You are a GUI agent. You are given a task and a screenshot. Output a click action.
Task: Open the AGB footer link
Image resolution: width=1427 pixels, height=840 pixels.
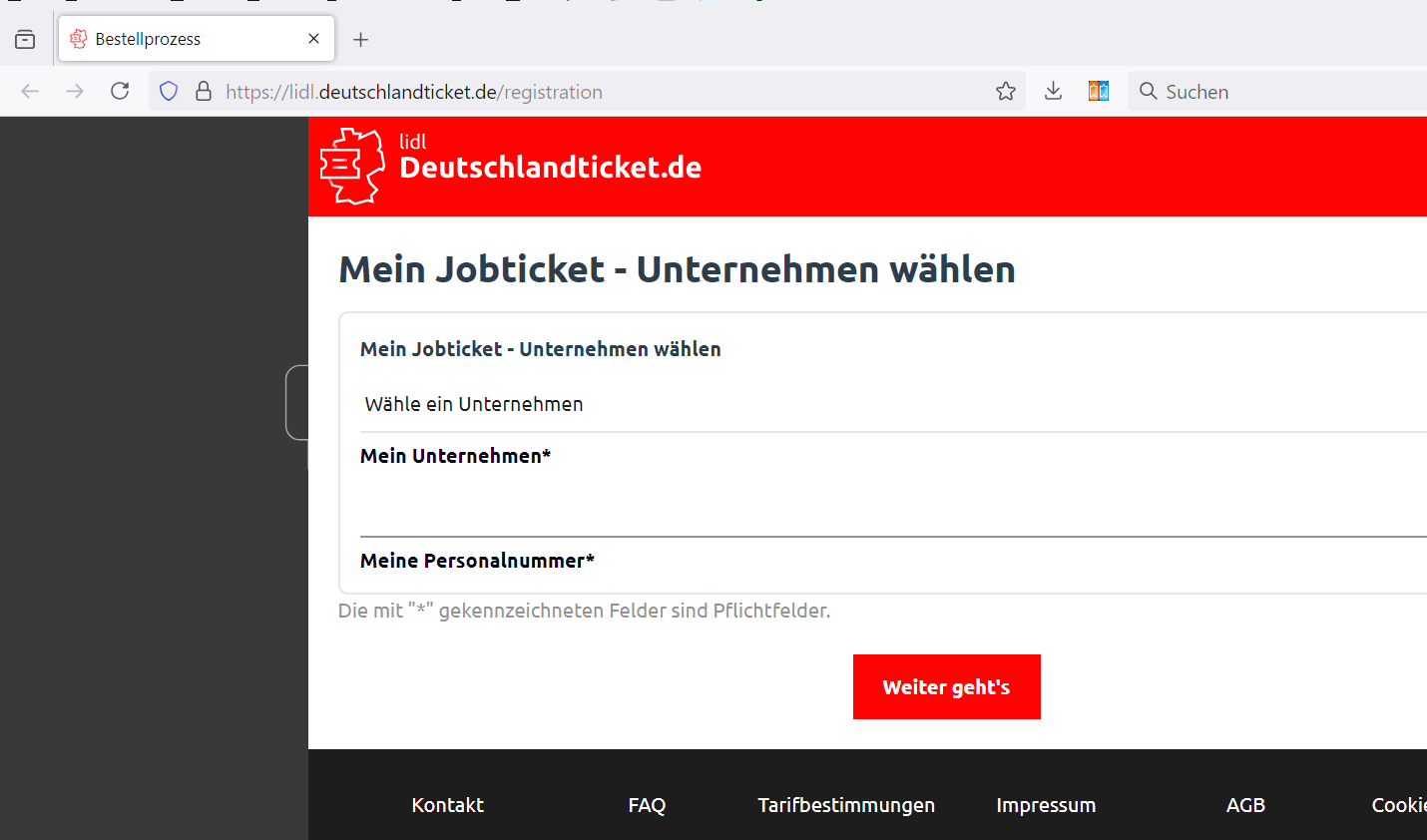pyautogui.click(x=1245, y=805)
